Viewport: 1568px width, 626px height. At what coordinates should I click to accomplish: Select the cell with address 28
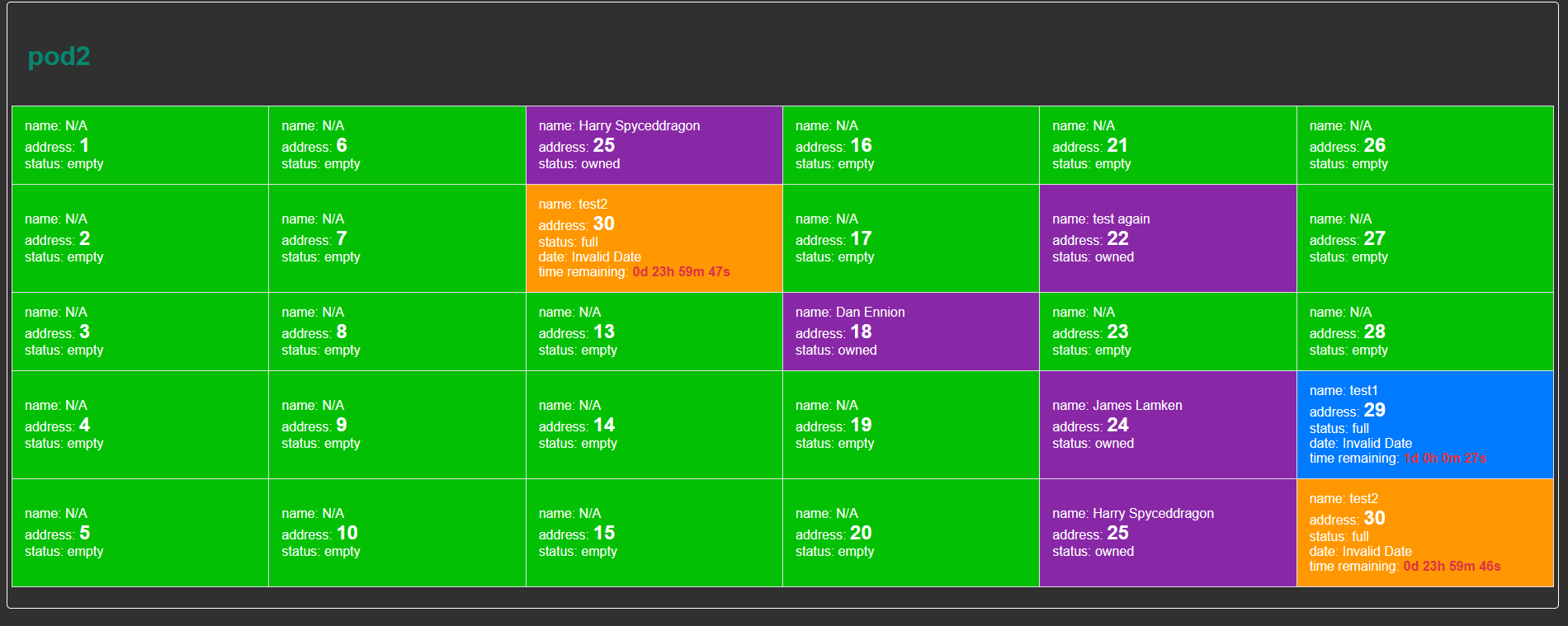[x=1424, y=332]
